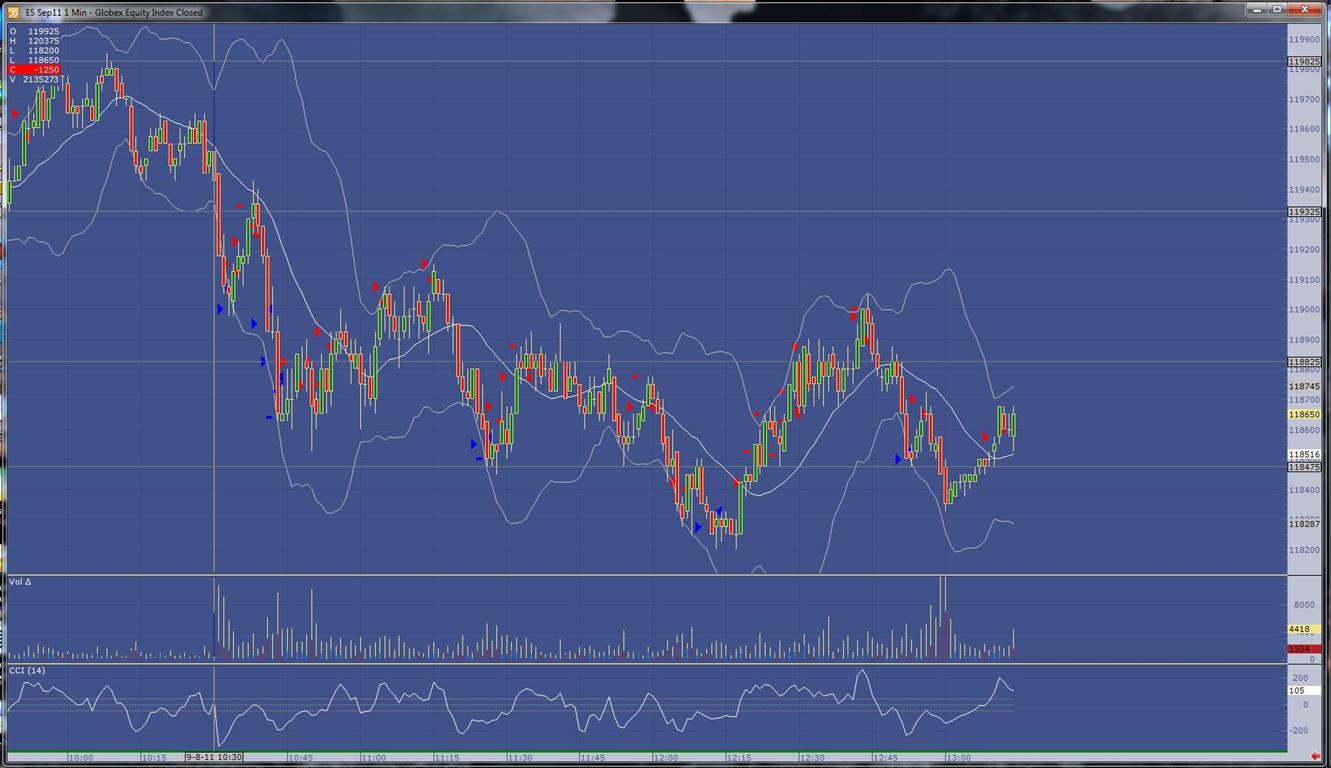Click the 119100 price axis tick

click(x=1304, y=280)
